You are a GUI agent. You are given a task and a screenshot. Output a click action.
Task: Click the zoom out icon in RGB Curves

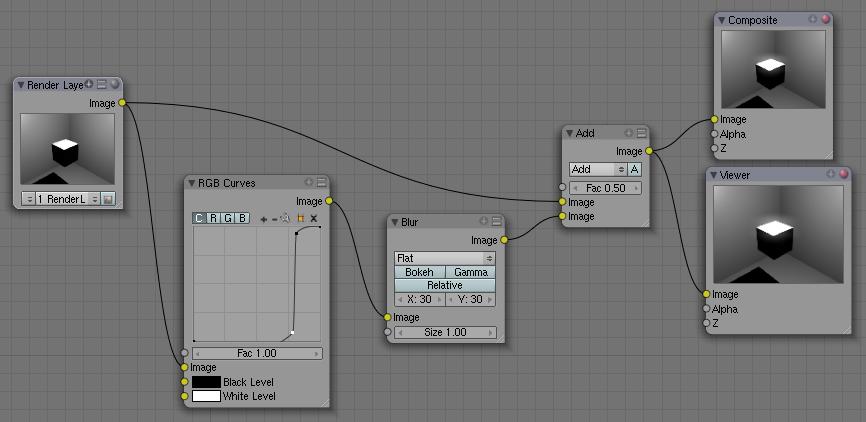pos(275,218)
